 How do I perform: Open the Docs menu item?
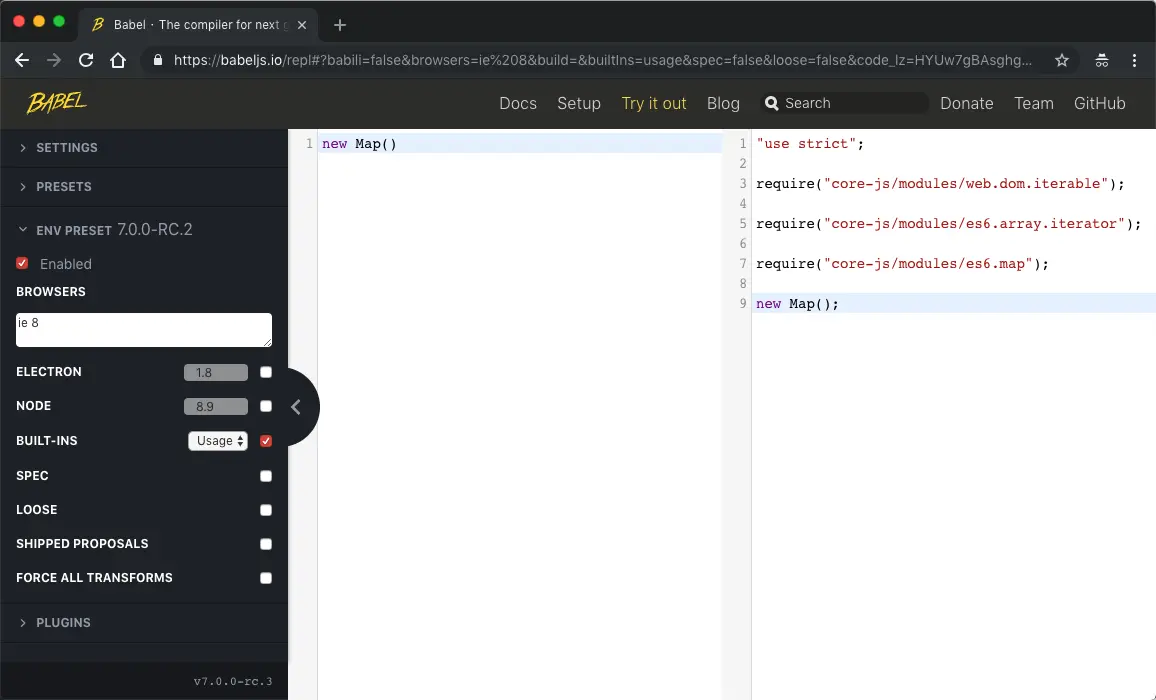coord(518,103)
